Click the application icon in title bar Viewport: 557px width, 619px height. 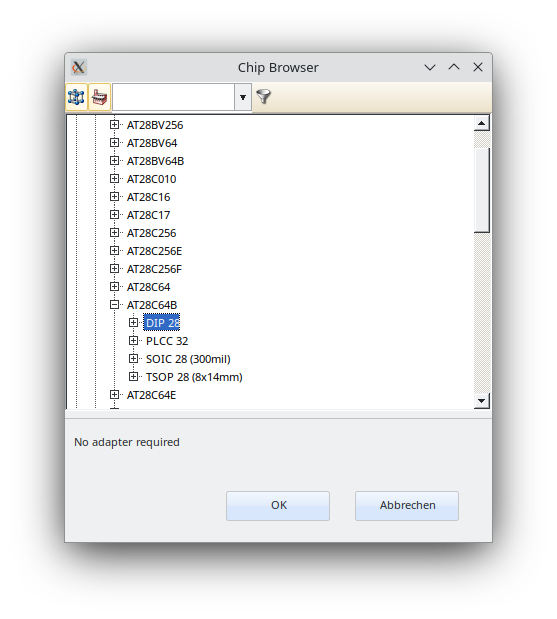click(79, 68)
